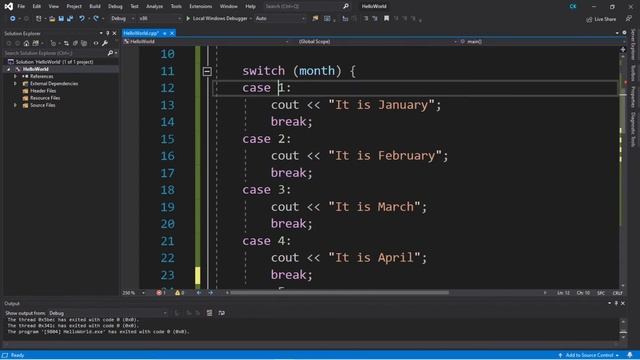The image size is (640, 360).
Task: Click Sync with Active Document icon
Action: coord(66,43)
